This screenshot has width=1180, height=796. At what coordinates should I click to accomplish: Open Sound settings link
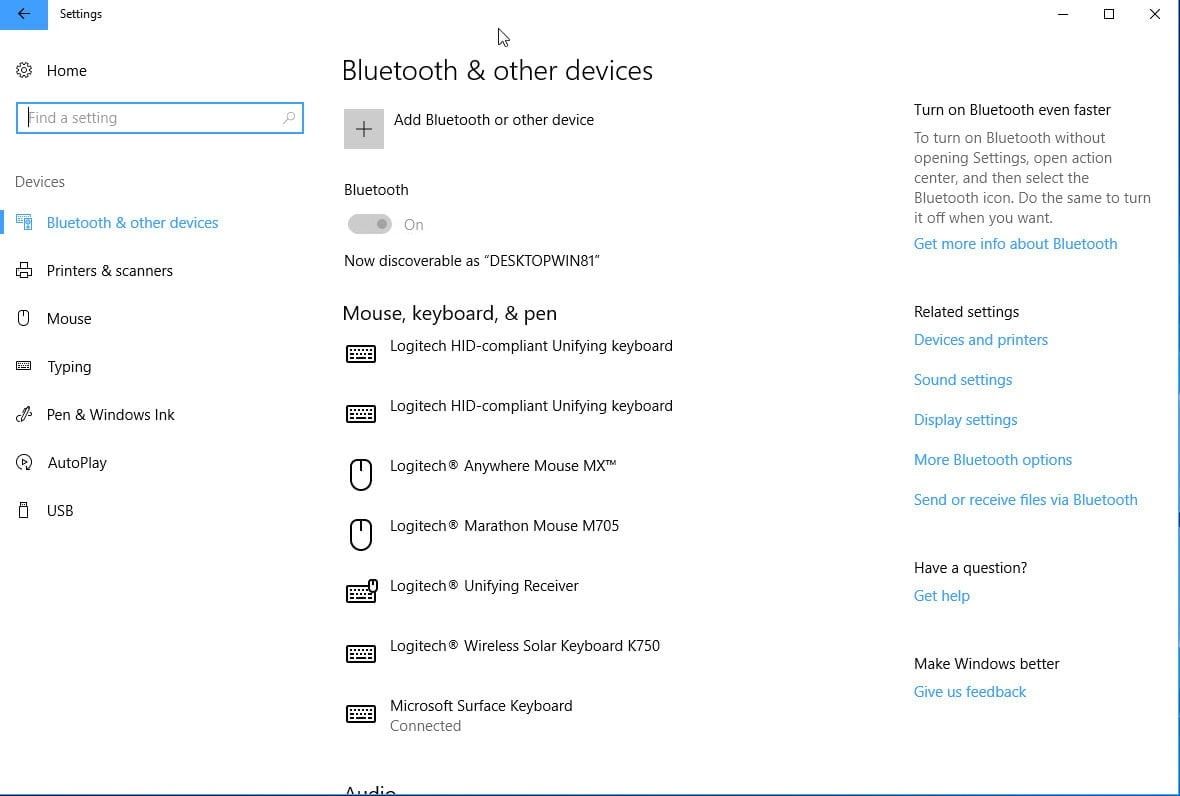point(962,379)
